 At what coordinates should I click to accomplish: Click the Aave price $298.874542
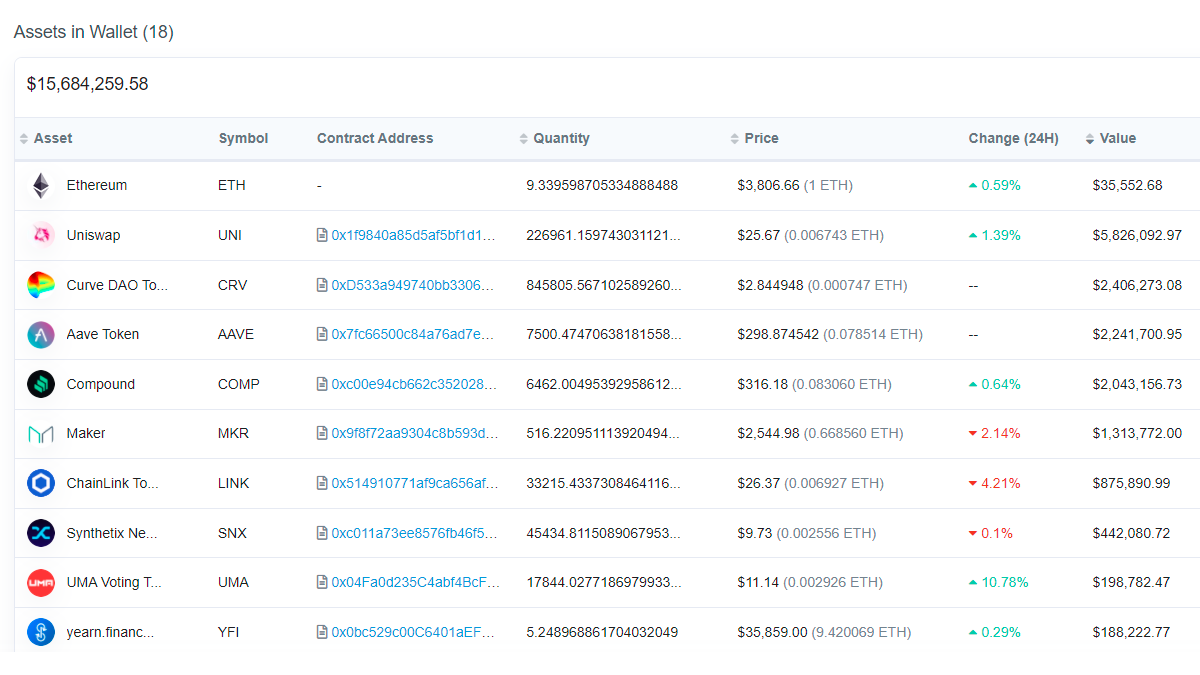point(778,334)
